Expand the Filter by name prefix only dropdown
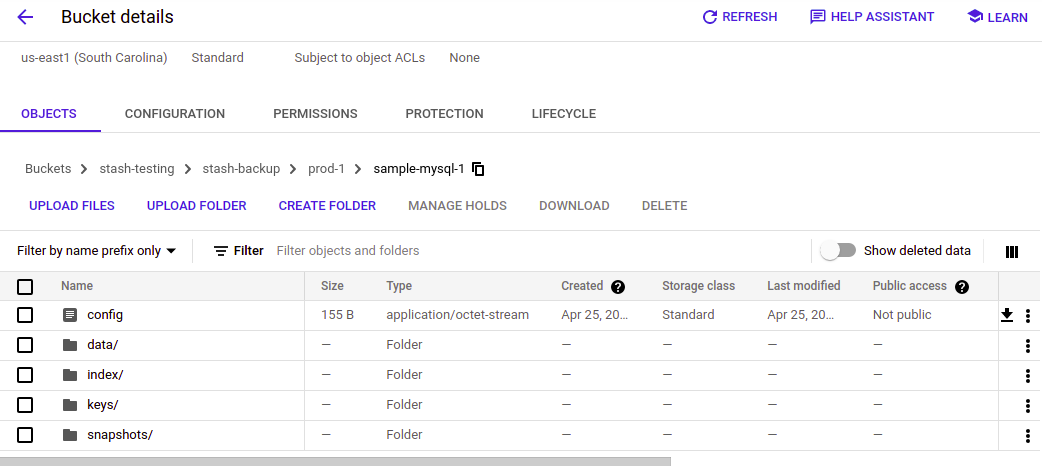 tap(97, 251)
